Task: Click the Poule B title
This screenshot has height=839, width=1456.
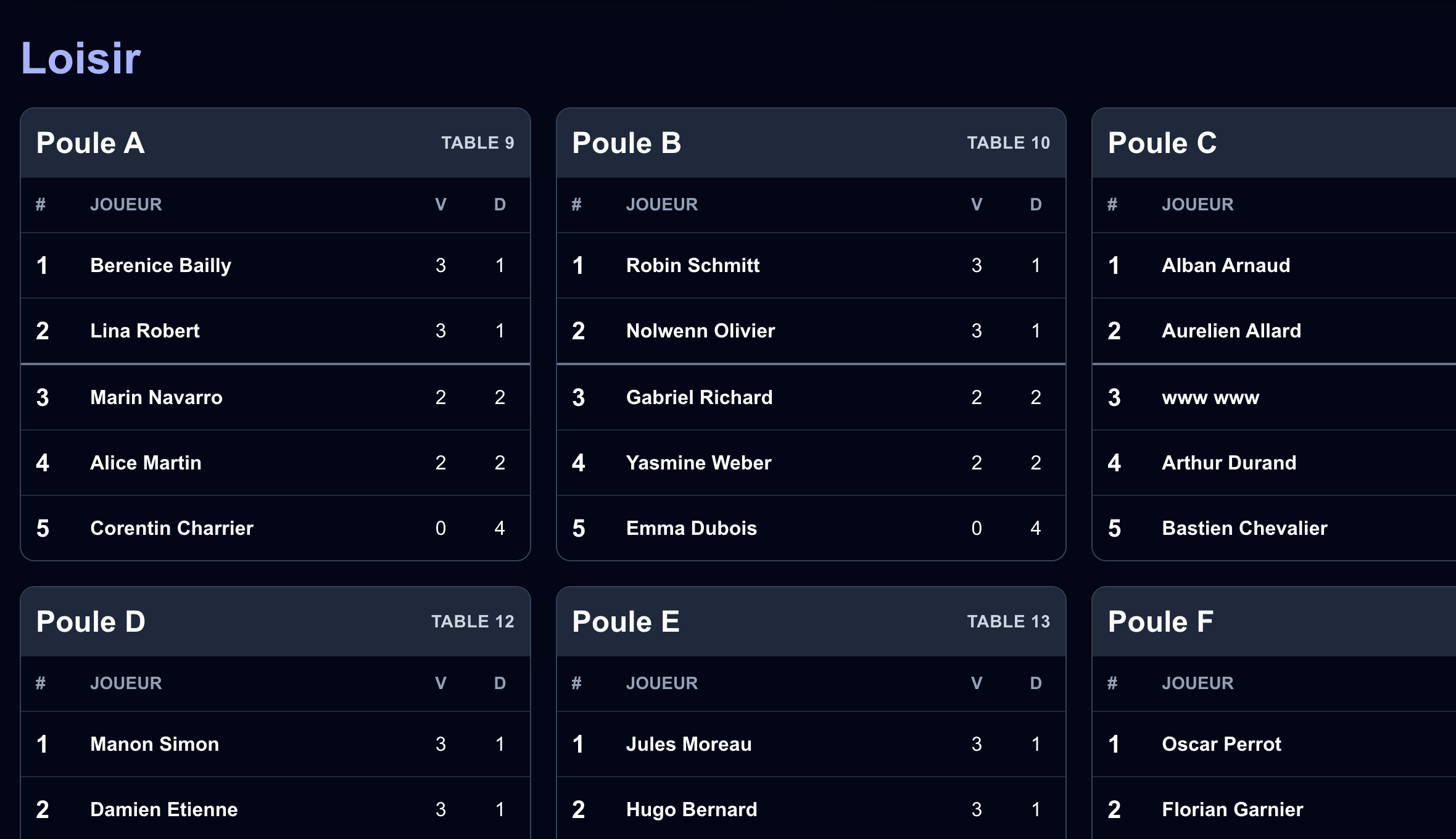Action: pyautogui.click(x=626, y=143)
